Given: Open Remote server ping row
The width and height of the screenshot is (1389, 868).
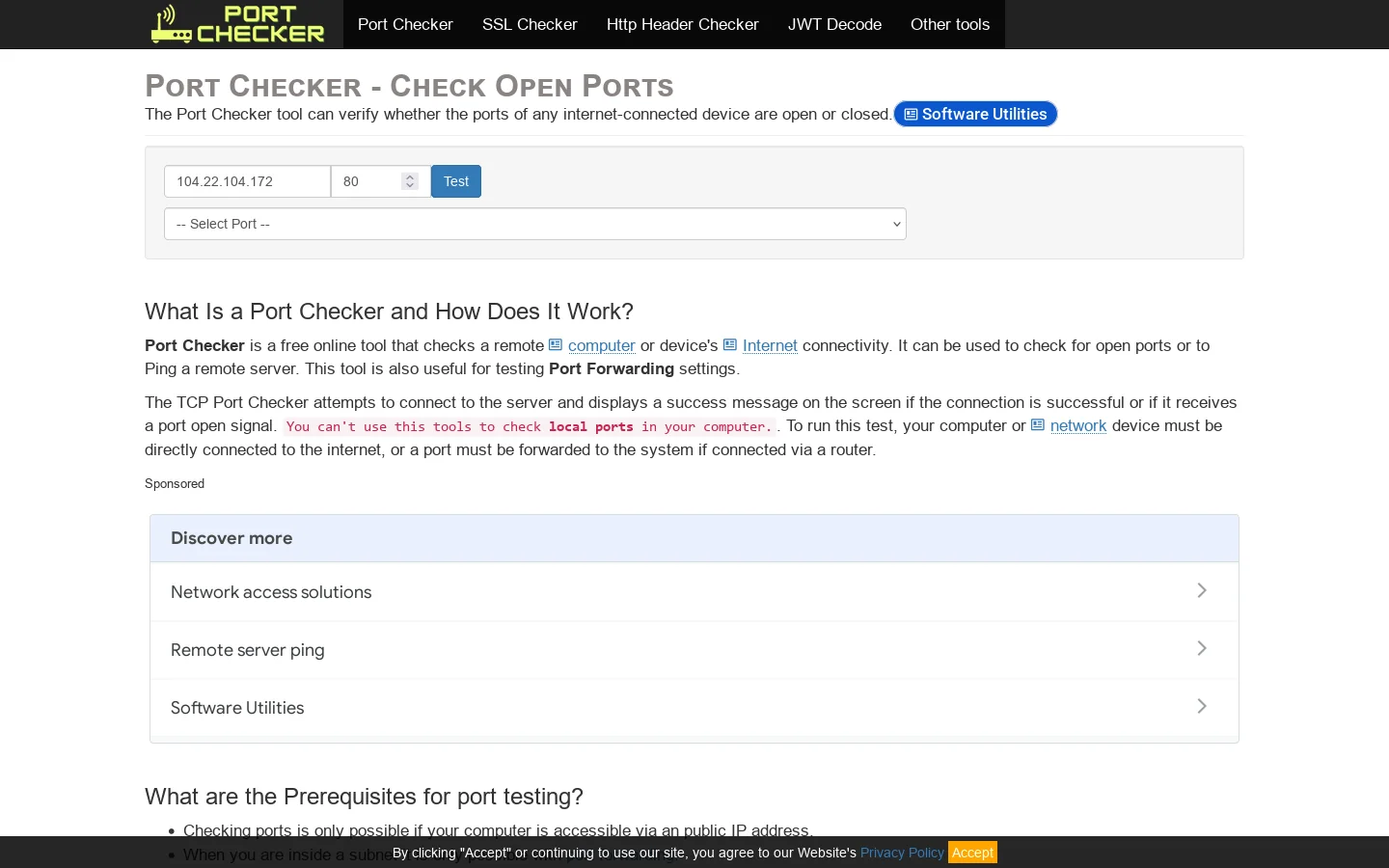Looking at the screenshot, I should point(694,650).
